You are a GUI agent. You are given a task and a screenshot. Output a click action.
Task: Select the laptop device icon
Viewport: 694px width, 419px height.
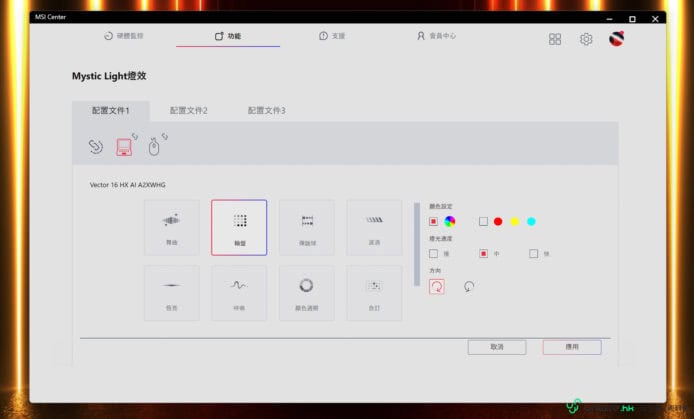click(x=125, y=147)
